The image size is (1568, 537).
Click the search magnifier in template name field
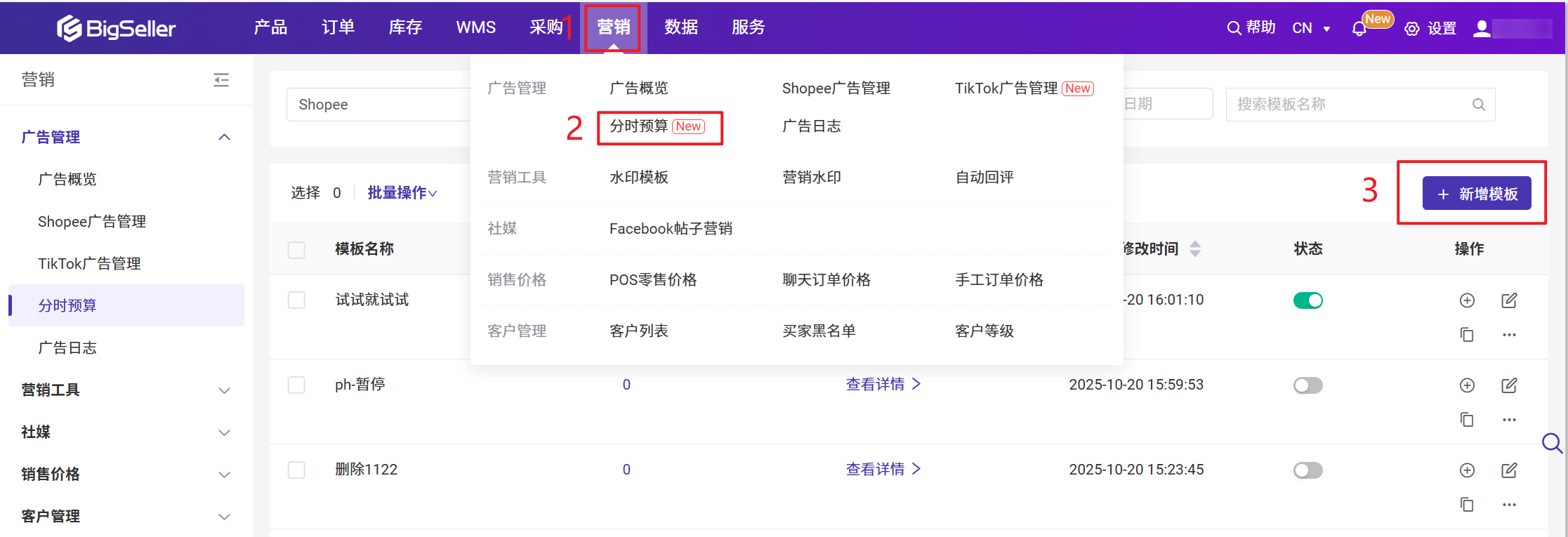pos(1478,105)
